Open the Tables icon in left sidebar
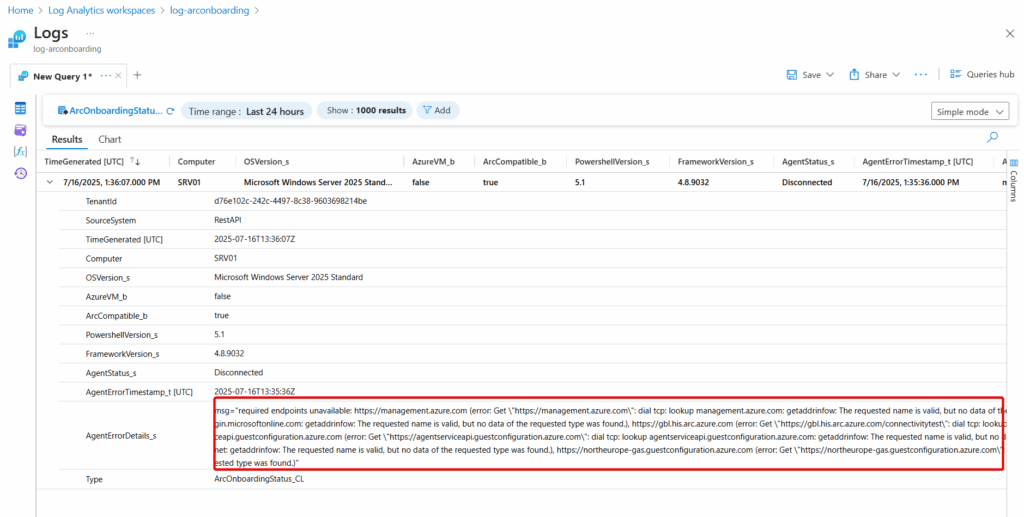 click(20, 108)
